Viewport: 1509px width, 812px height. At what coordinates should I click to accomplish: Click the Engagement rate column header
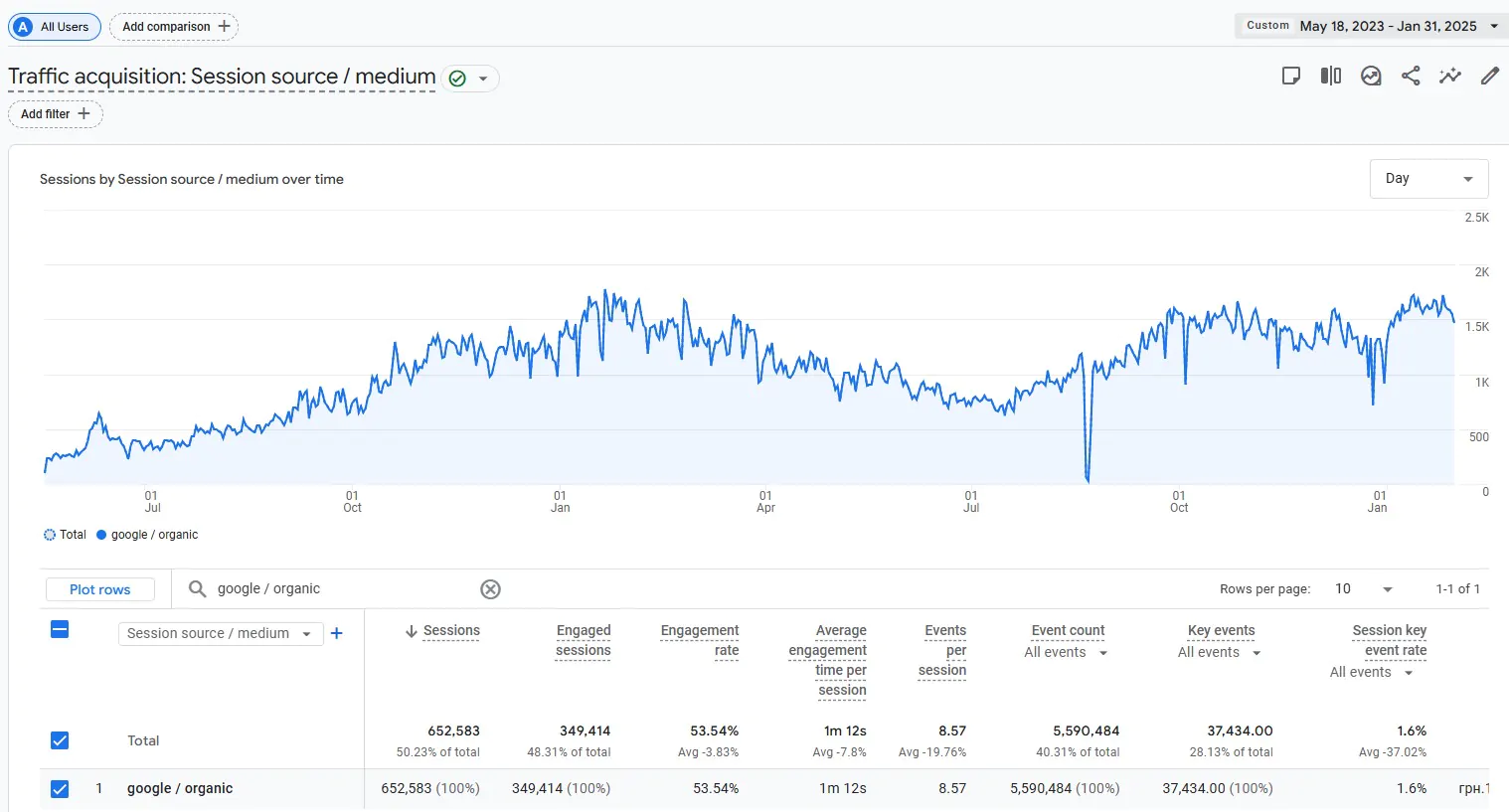[700, 641]
